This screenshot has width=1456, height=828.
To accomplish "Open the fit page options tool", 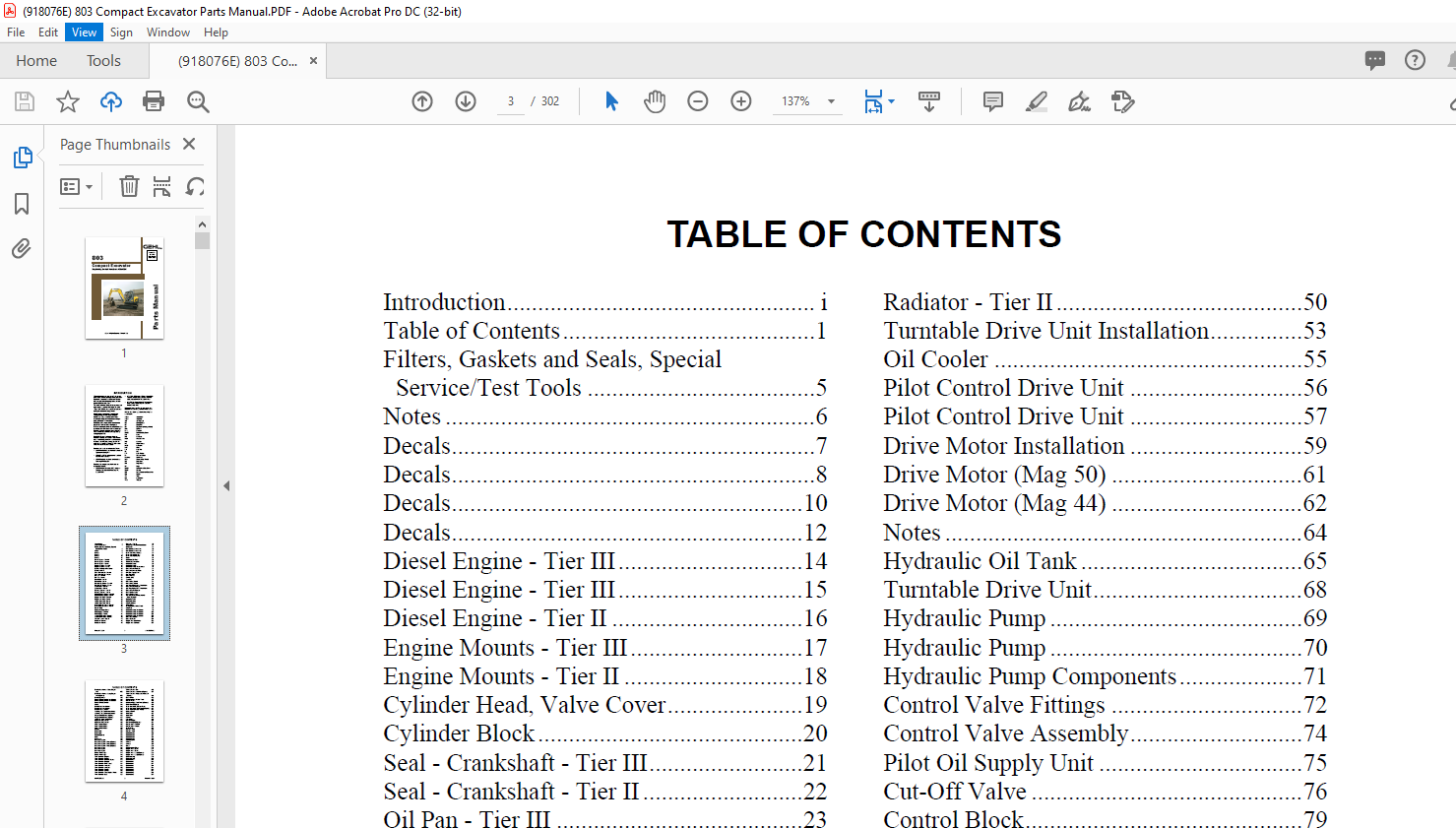I will [x=873, y=101].
